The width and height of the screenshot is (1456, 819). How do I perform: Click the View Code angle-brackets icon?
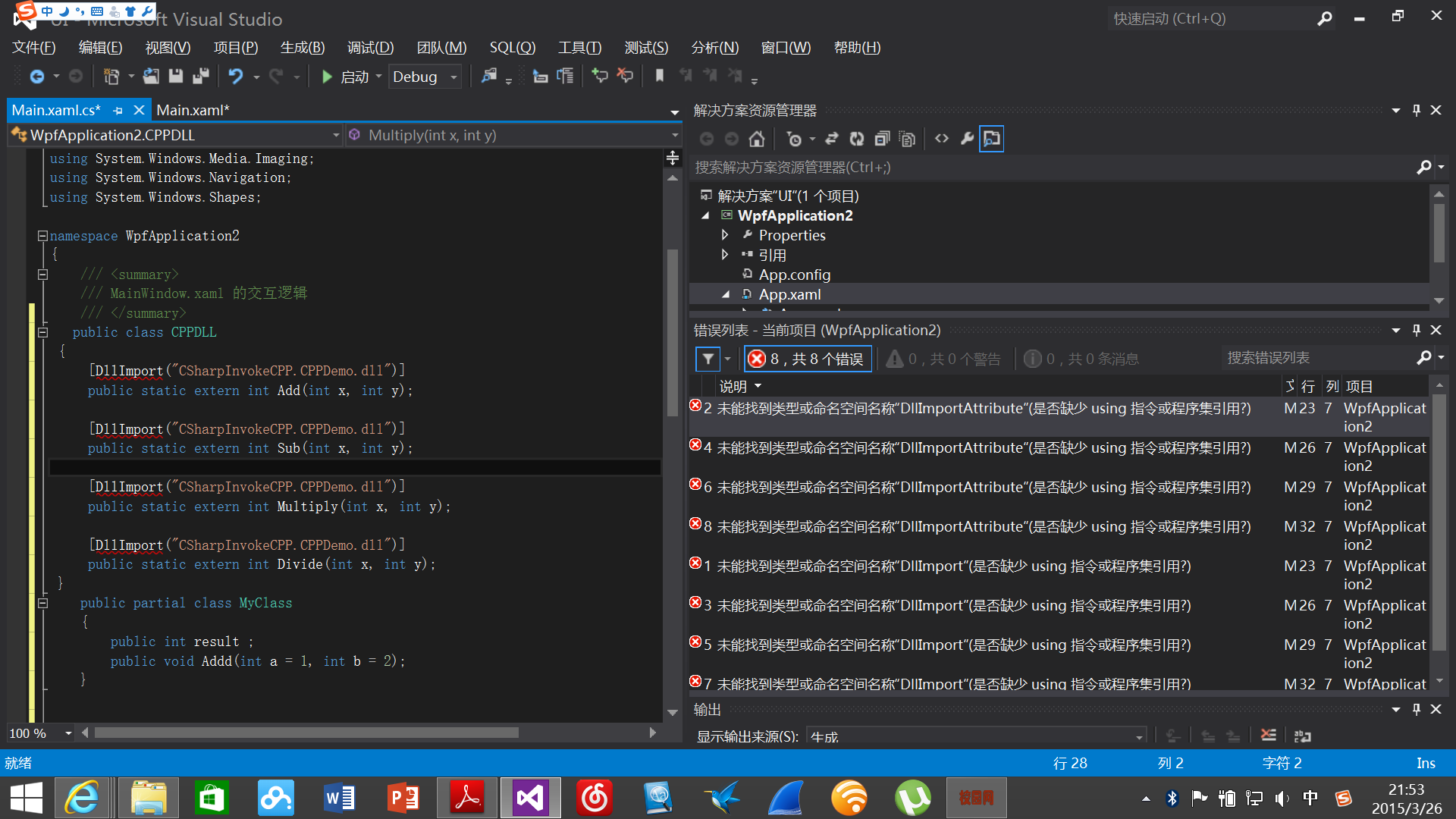pos(942,139)
